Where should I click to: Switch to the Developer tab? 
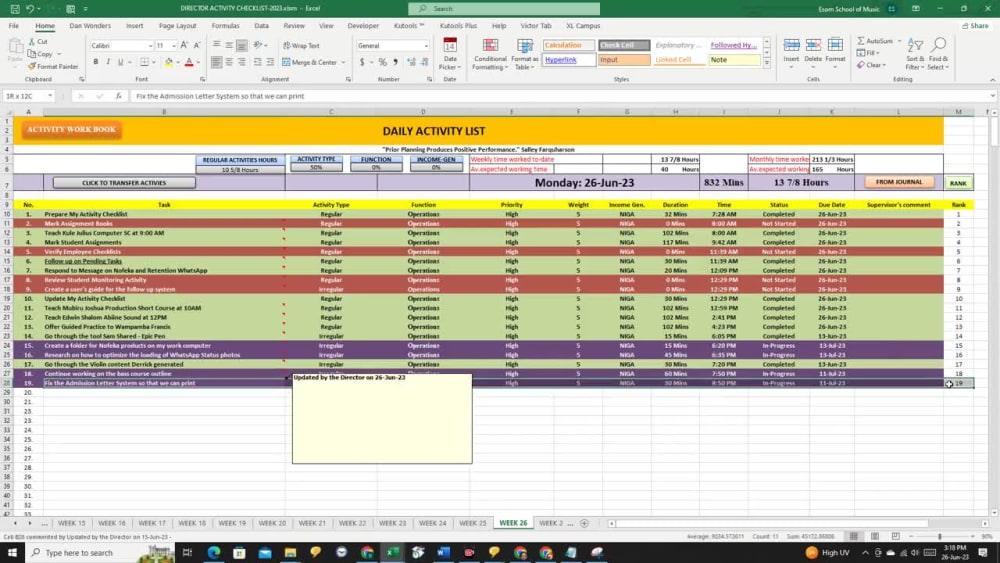coord(363,26)
